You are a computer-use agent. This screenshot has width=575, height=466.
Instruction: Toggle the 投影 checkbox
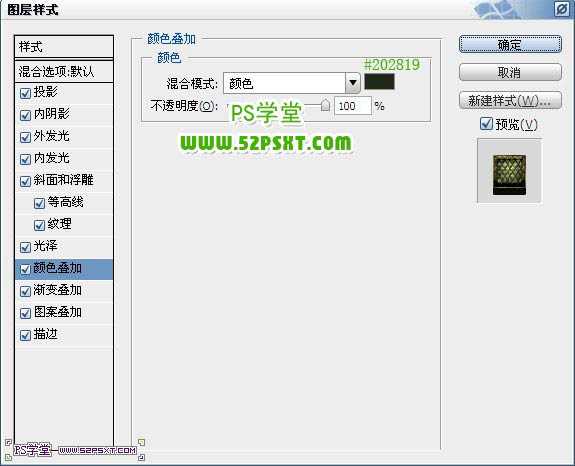[25, 93]
